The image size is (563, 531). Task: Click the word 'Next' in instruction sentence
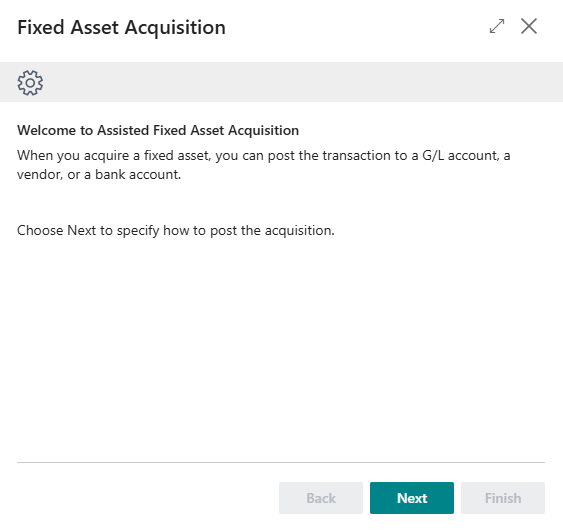(x=82, y=230)
